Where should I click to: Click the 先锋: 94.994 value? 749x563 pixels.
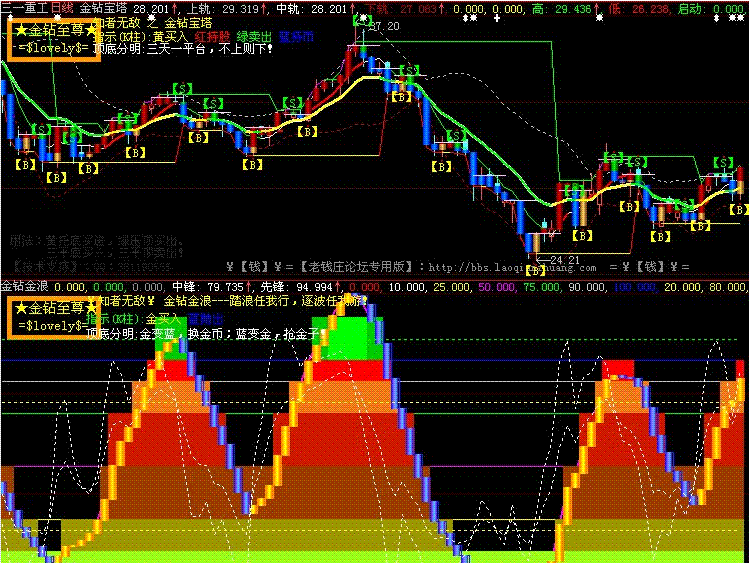tap(300, 287)
